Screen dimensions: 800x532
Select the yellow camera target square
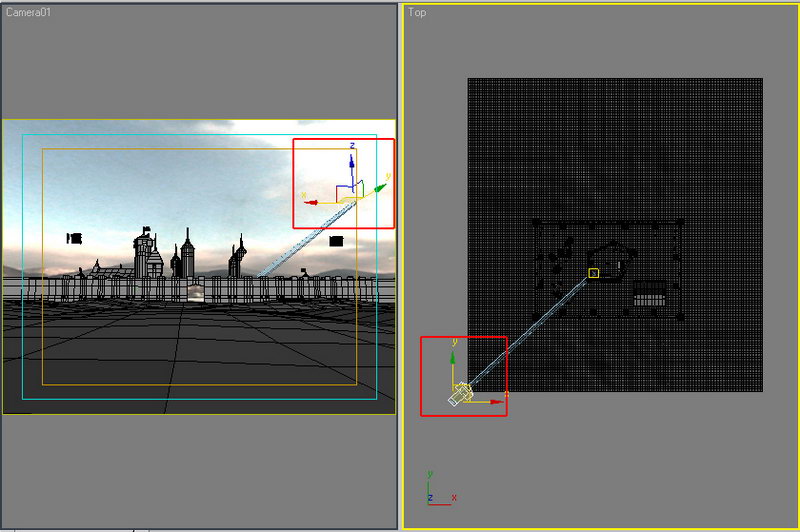pyautogui.click(x=593, y=273)
